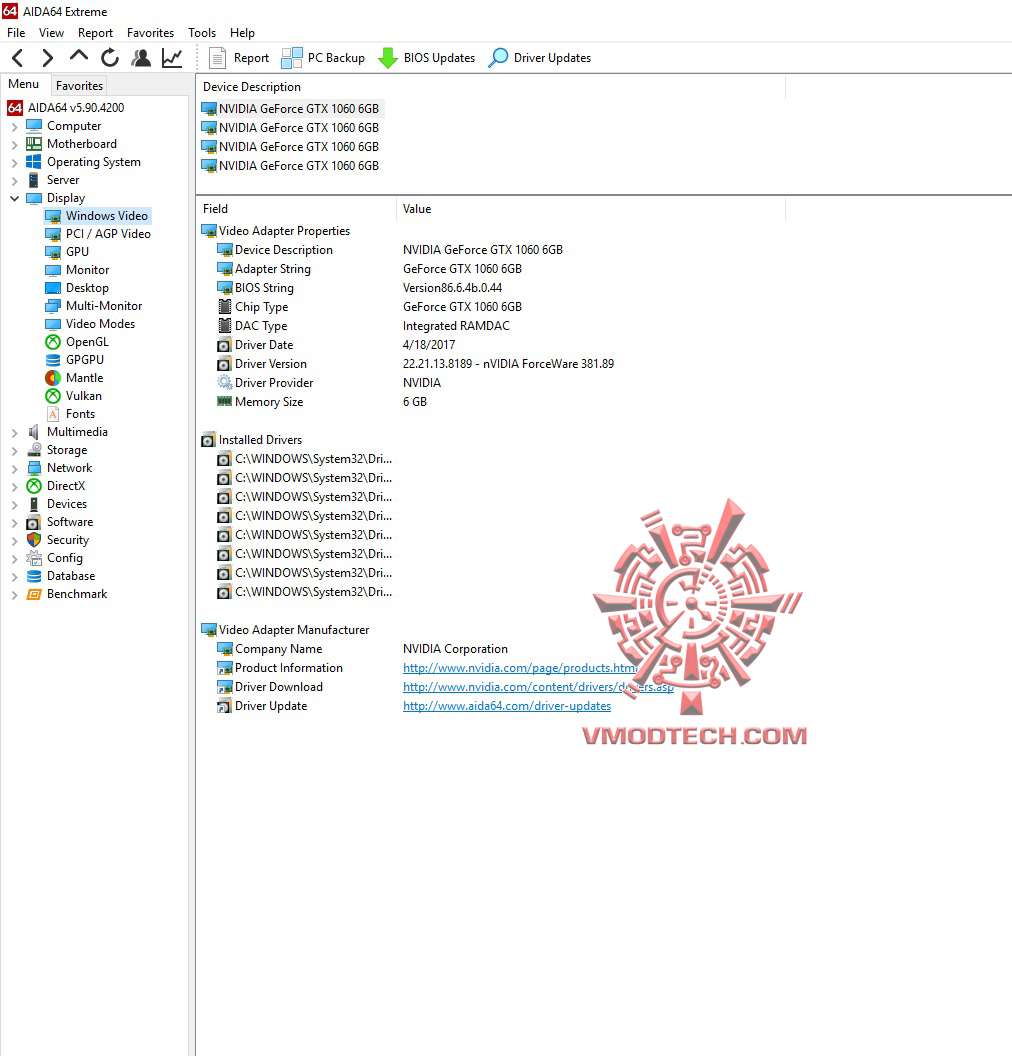Select AIDA64 v5.90.4200 root item
1012x1056 pixels.
point(66,108)
